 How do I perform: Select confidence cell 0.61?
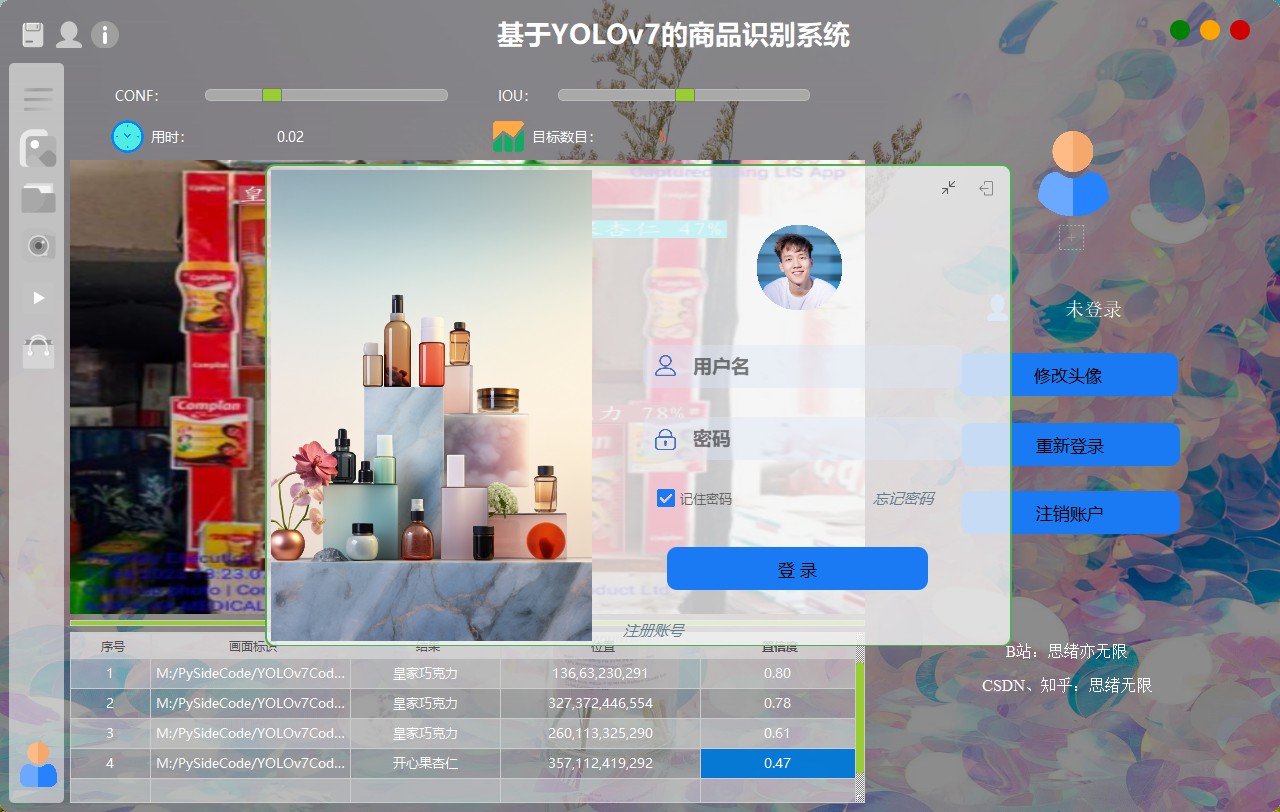point(777,733)
